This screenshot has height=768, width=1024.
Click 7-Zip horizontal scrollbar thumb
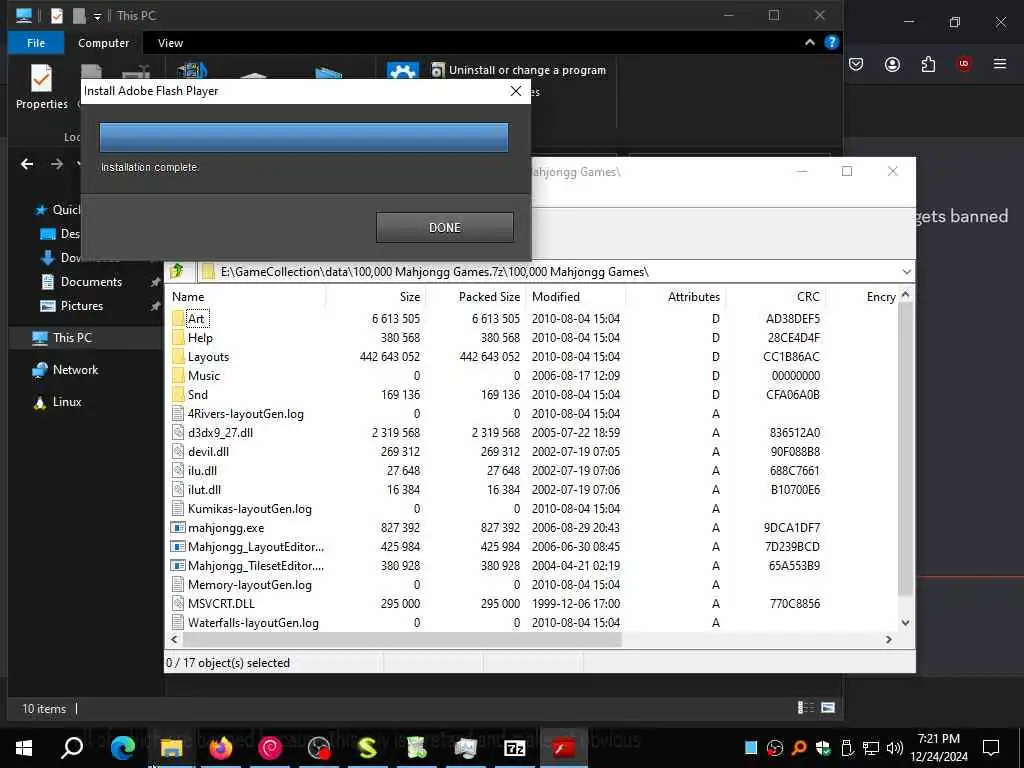400,639
